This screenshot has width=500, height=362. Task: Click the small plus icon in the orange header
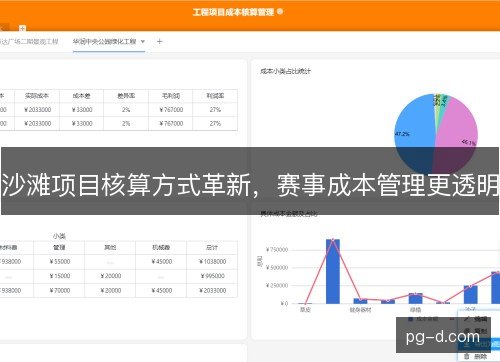(x=22, y=28)
